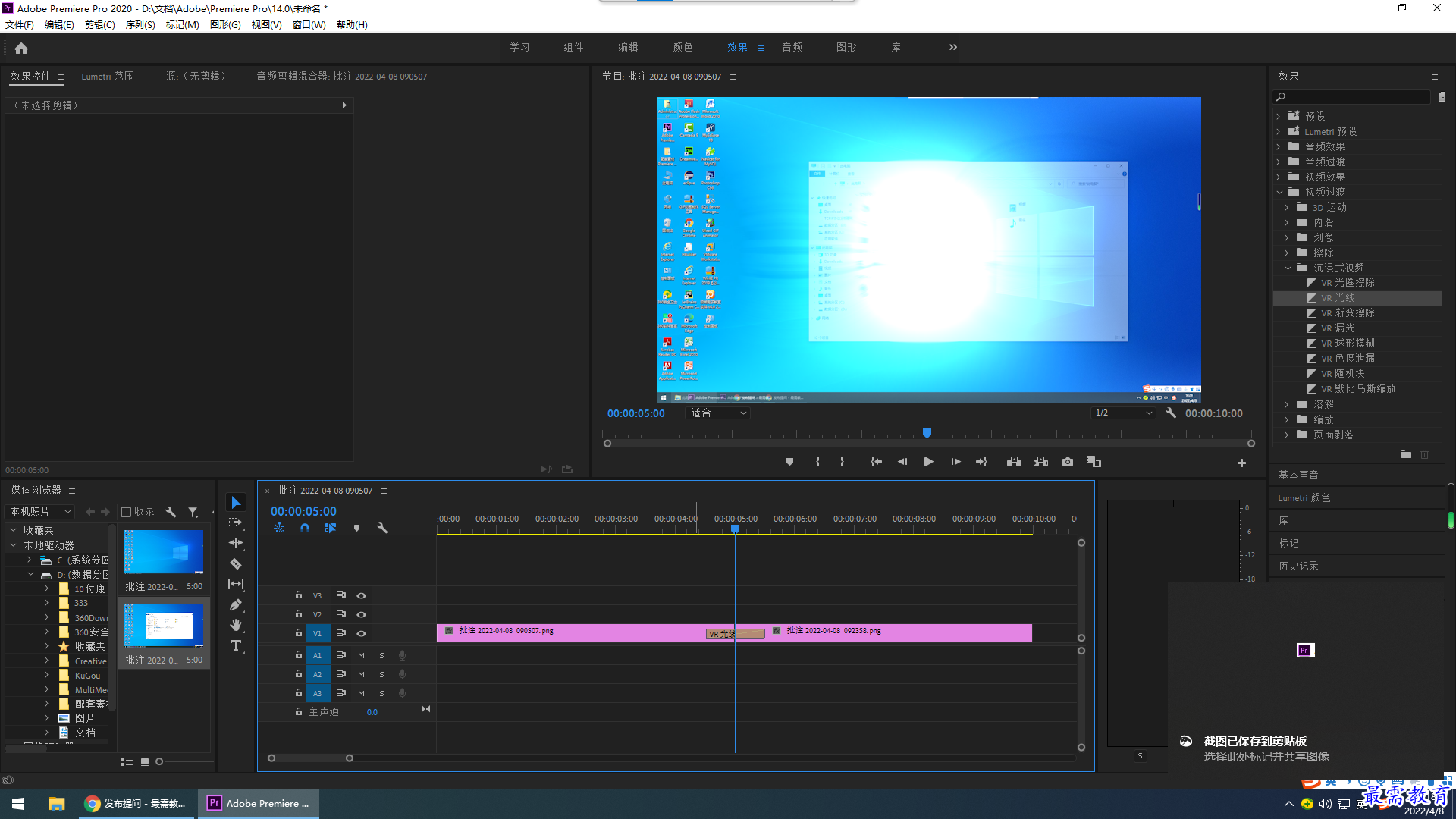The height and width of the screenshot is (819, 1456).
Task: Select the Selection tool arrow
Action: 236,503
